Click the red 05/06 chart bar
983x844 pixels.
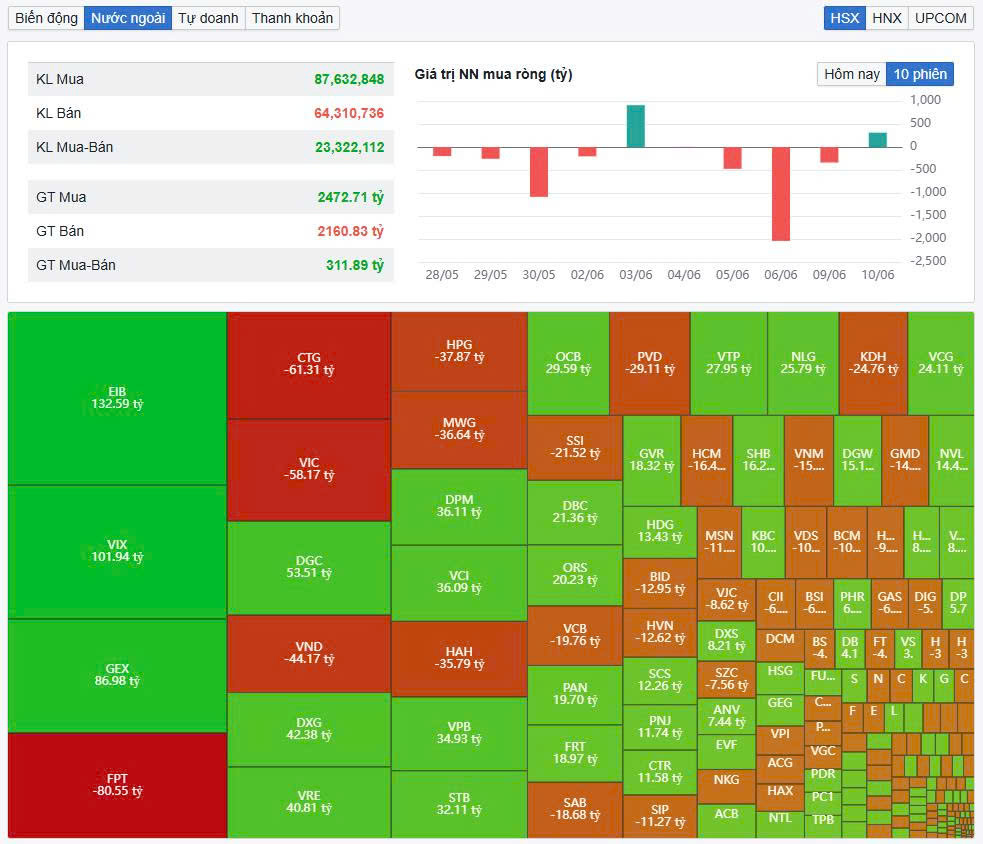[732, 158]
